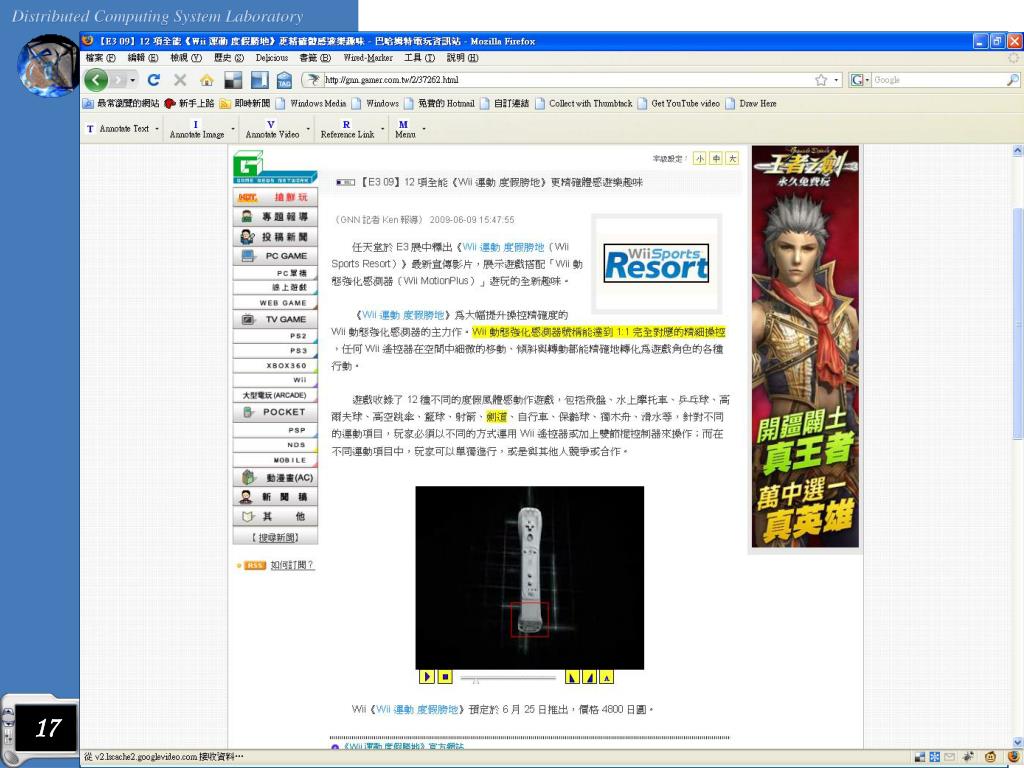The height and width of the screenshot is (768, 1024).
Task: Stop the video with the yellow stop button
Action: pos(445,677)
